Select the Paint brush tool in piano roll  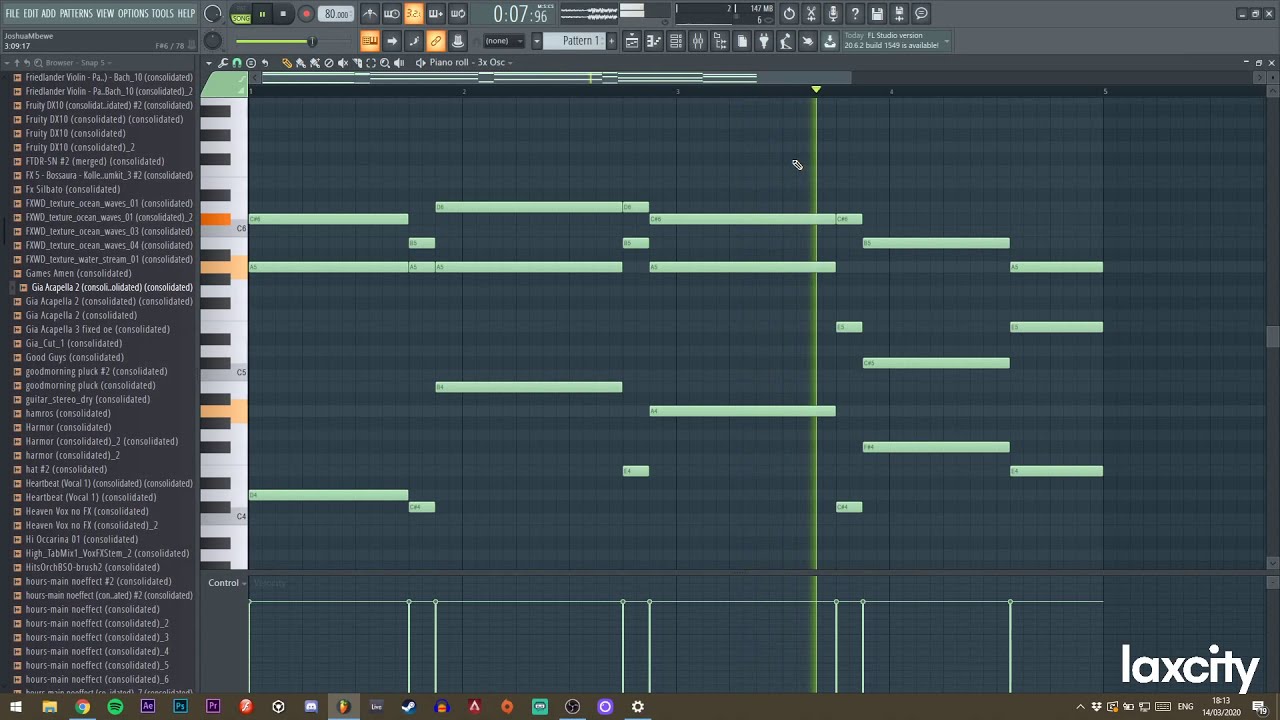[301, 62]
